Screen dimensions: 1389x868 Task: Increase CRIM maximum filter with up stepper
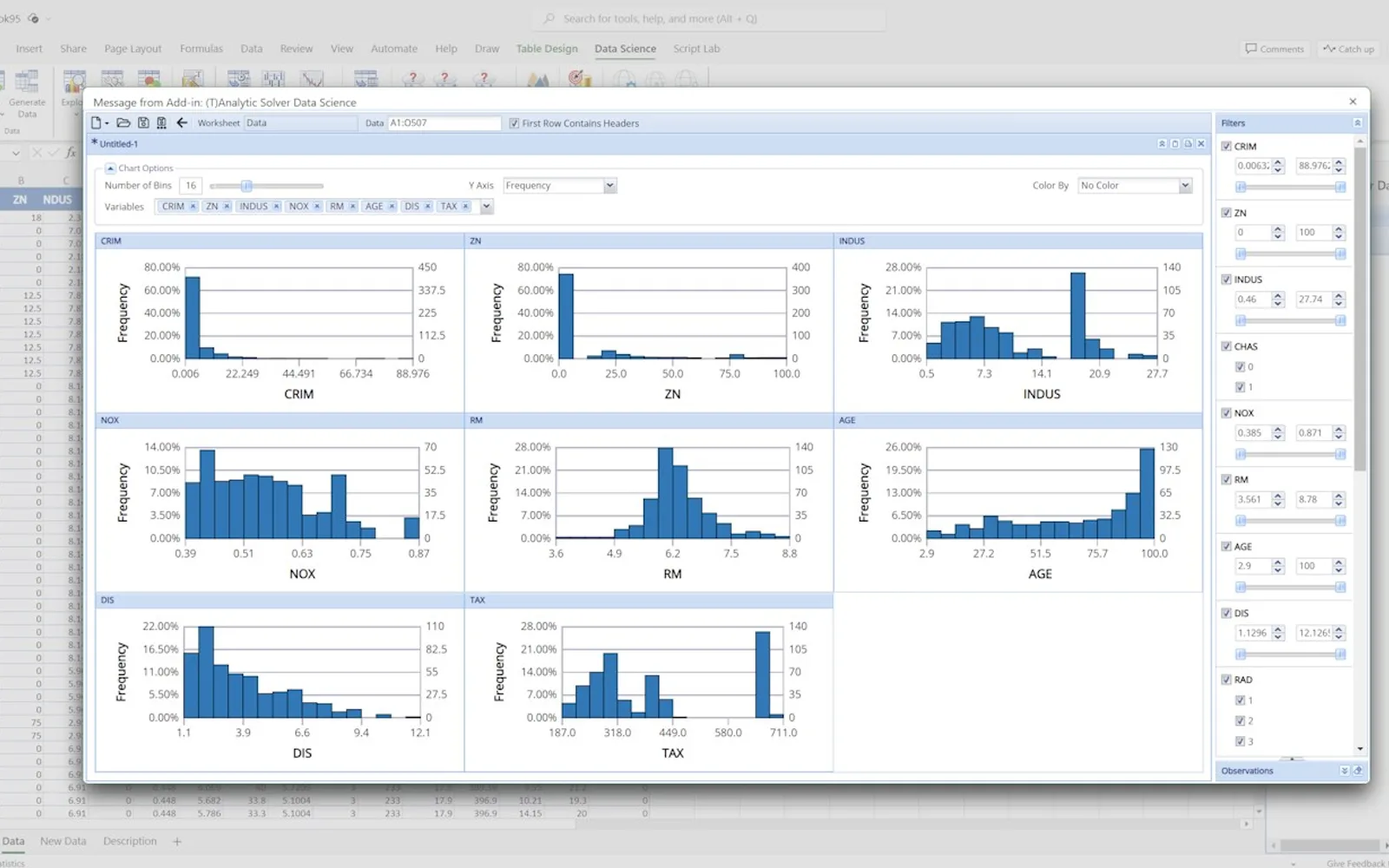[1339, 162]
